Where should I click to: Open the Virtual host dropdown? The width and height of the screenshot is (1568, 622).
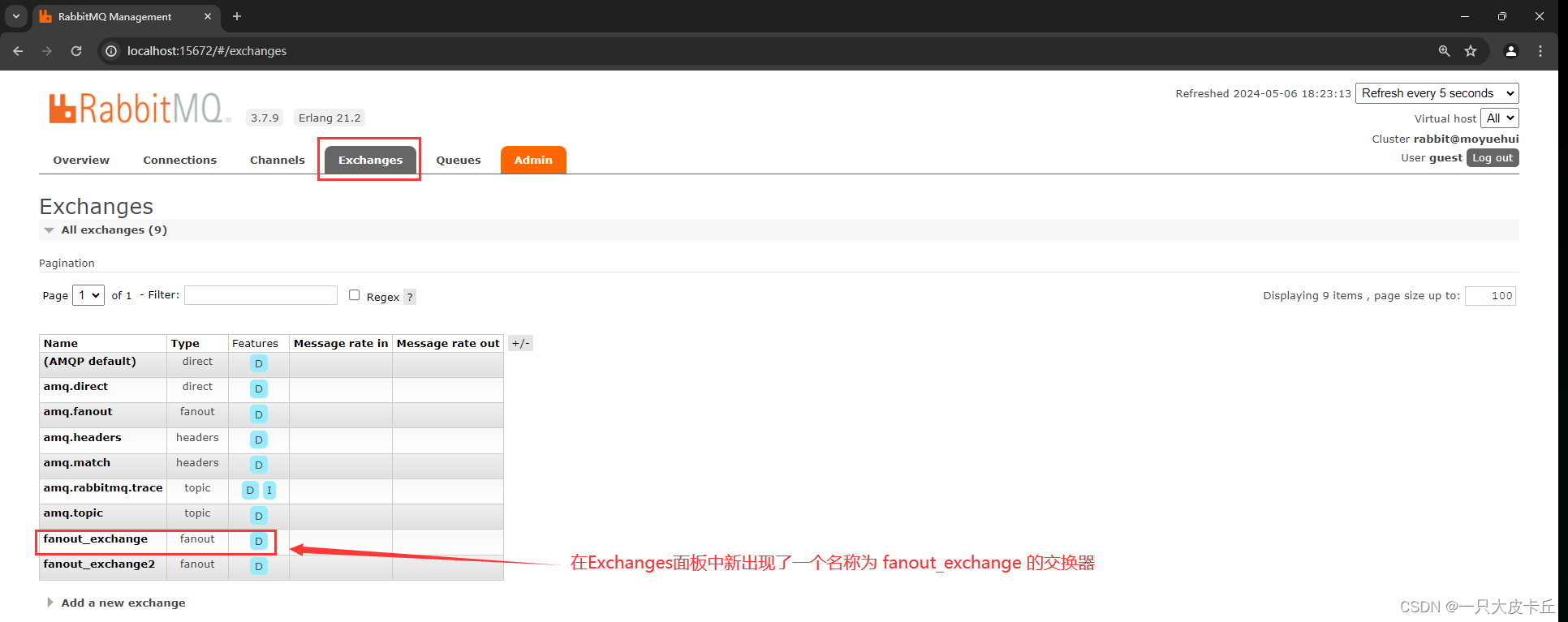coord(1500,118)
